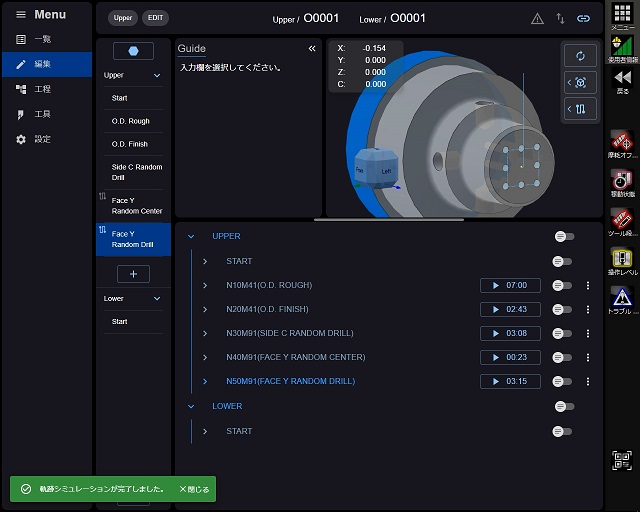Toggle the O.D. FINISH row switch
The height and width of the screenshot is (512, 640).
pos(562,309)
